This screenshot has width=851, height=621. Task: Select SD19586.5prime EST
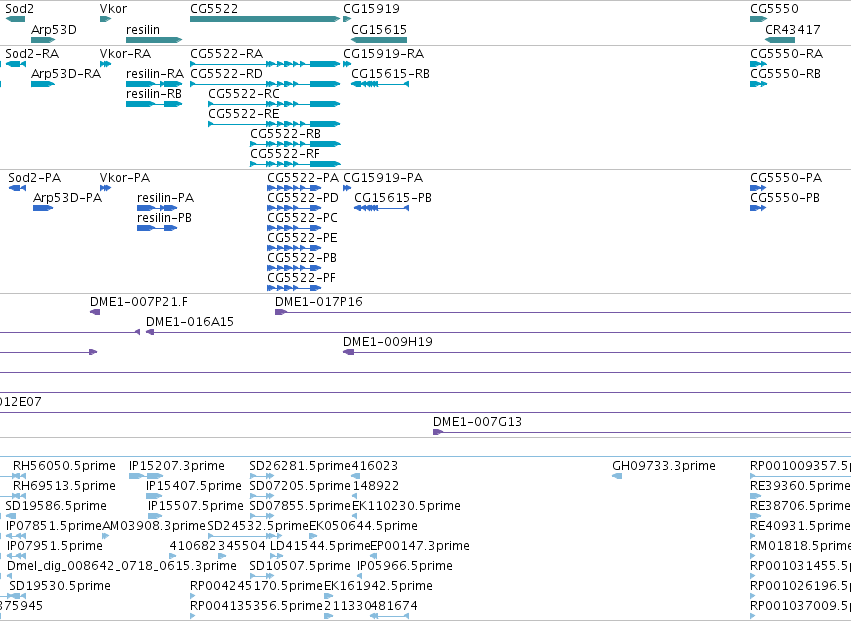coord(10,516)
